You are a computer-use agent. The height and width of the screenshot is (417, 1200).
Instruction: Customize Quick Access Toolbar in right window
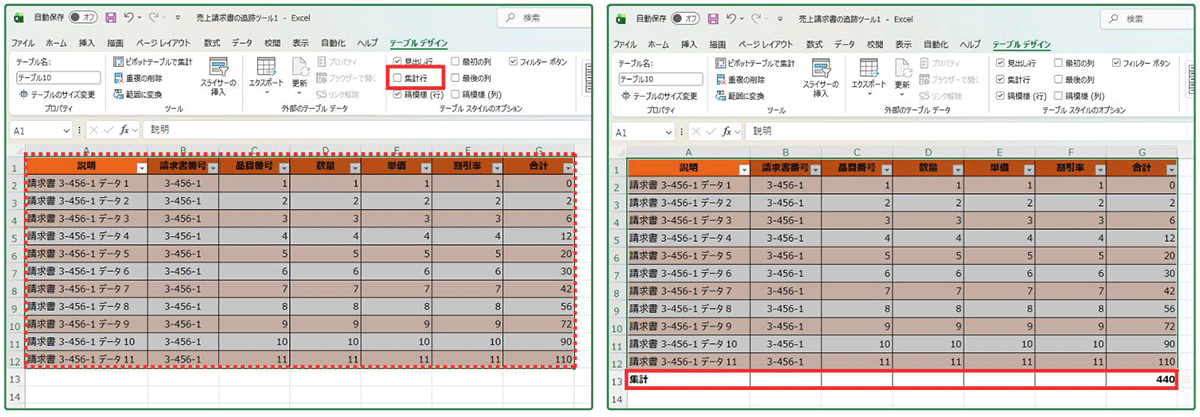pos(780,18)
